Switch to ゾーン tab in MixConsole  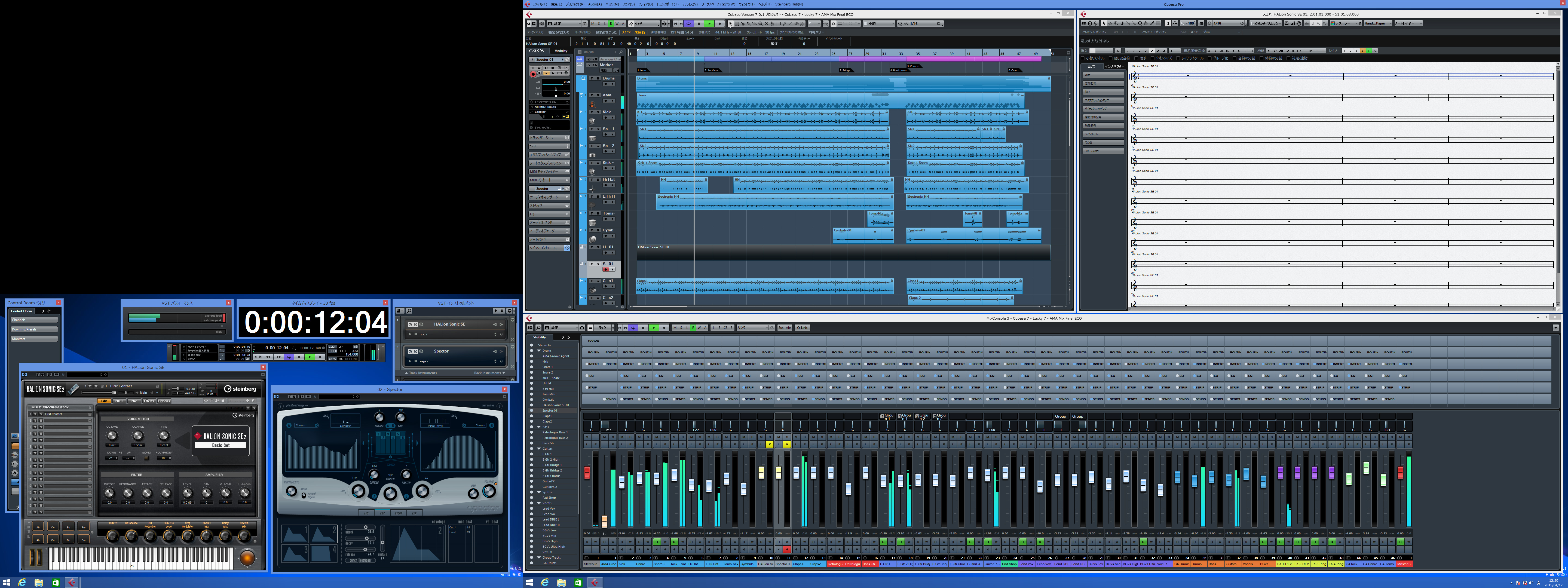click(x=566, y=337)
